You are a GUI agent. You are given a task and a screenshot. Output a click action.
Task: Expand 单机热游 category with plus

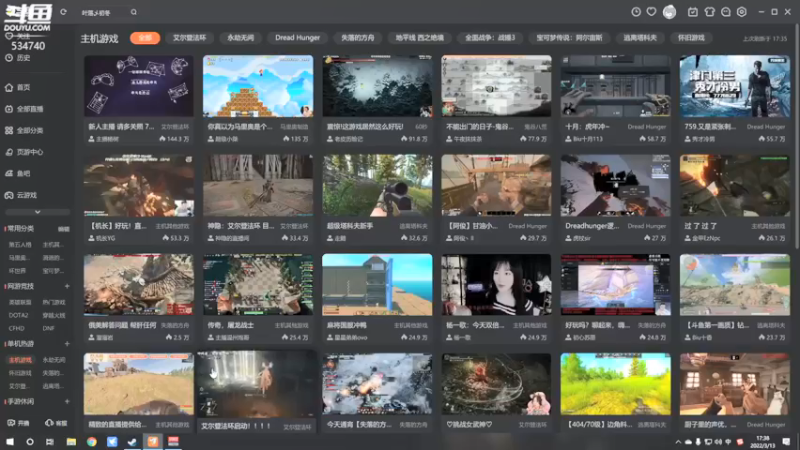(x=67, y=344)
